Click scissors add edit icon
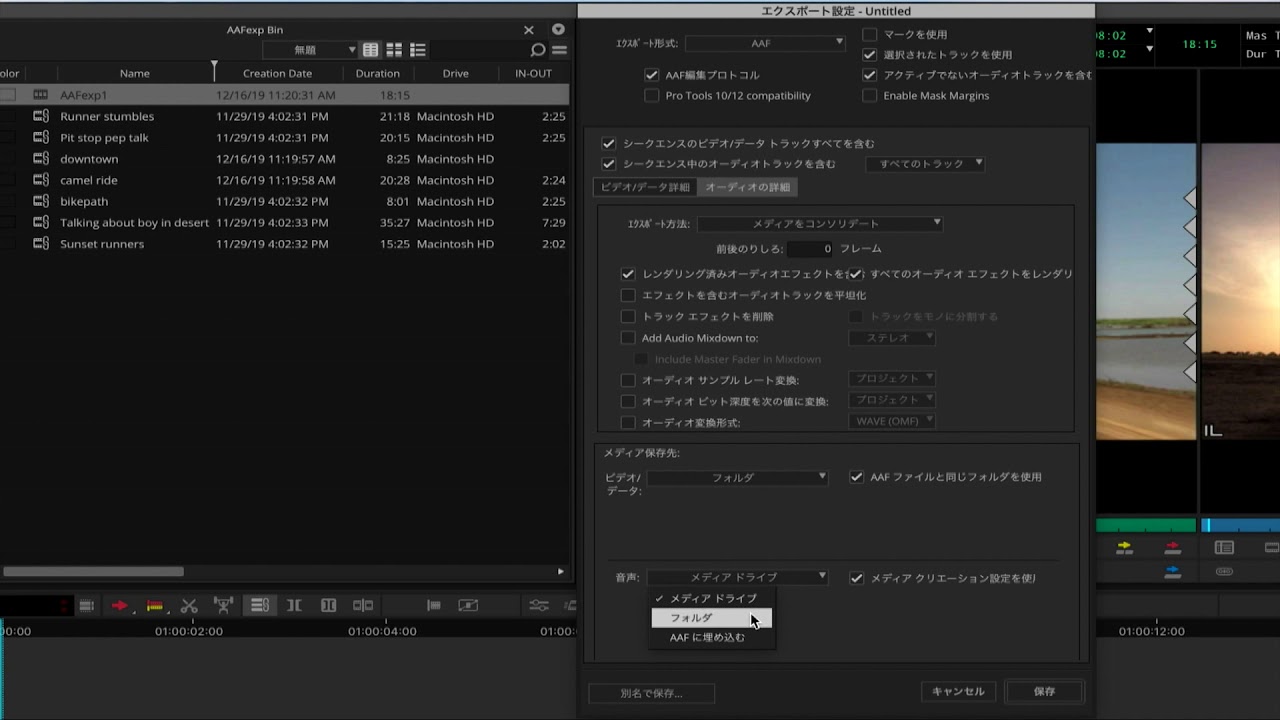The width and height of the screenshot is (1280, 720). click(189, 605)
